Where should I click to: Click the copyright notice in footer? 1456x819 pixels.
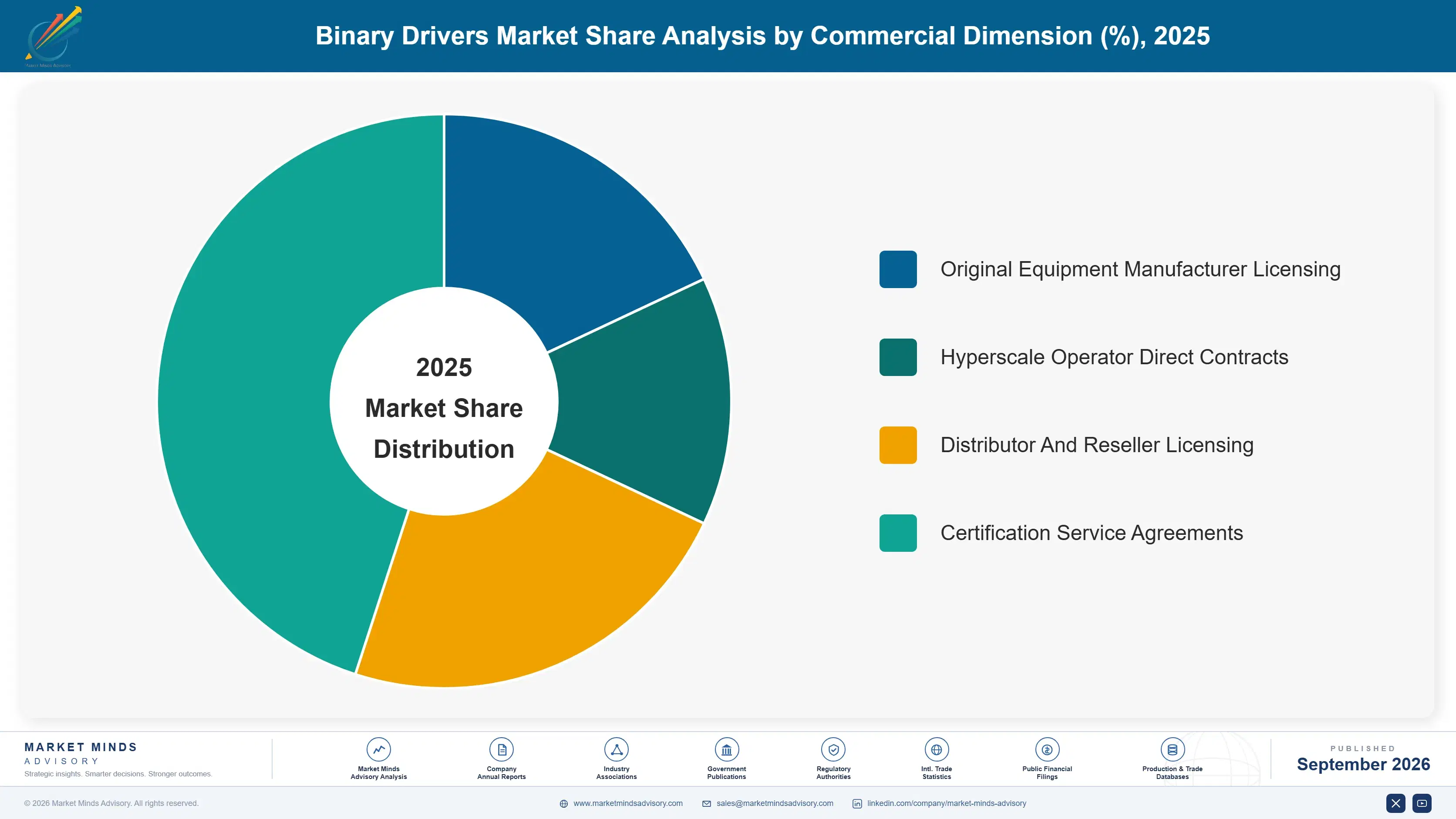click(111, 803)
